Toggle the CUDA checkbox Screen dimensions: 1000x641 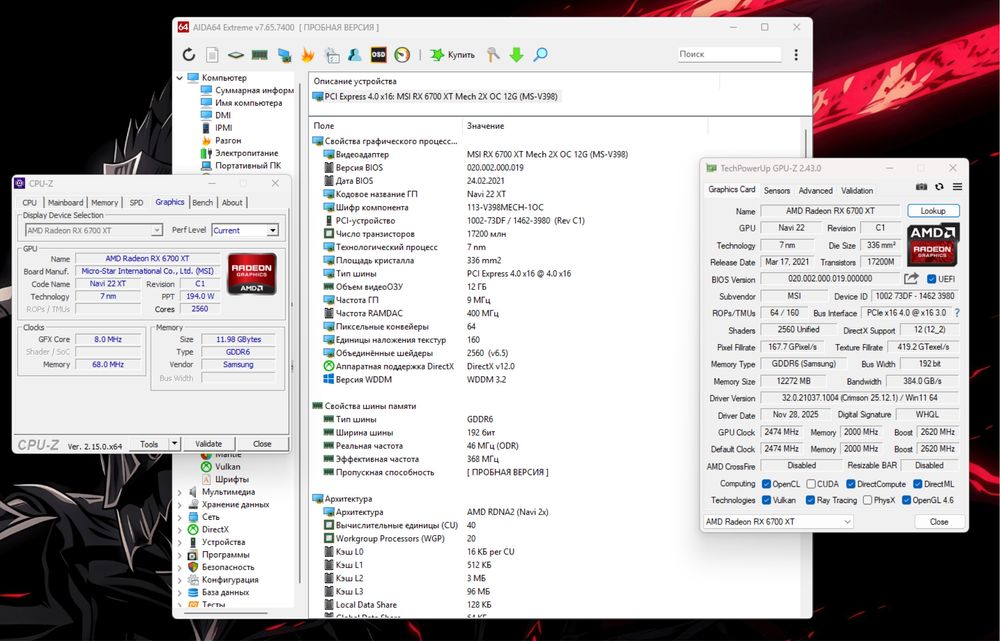(x=812, y=483)
